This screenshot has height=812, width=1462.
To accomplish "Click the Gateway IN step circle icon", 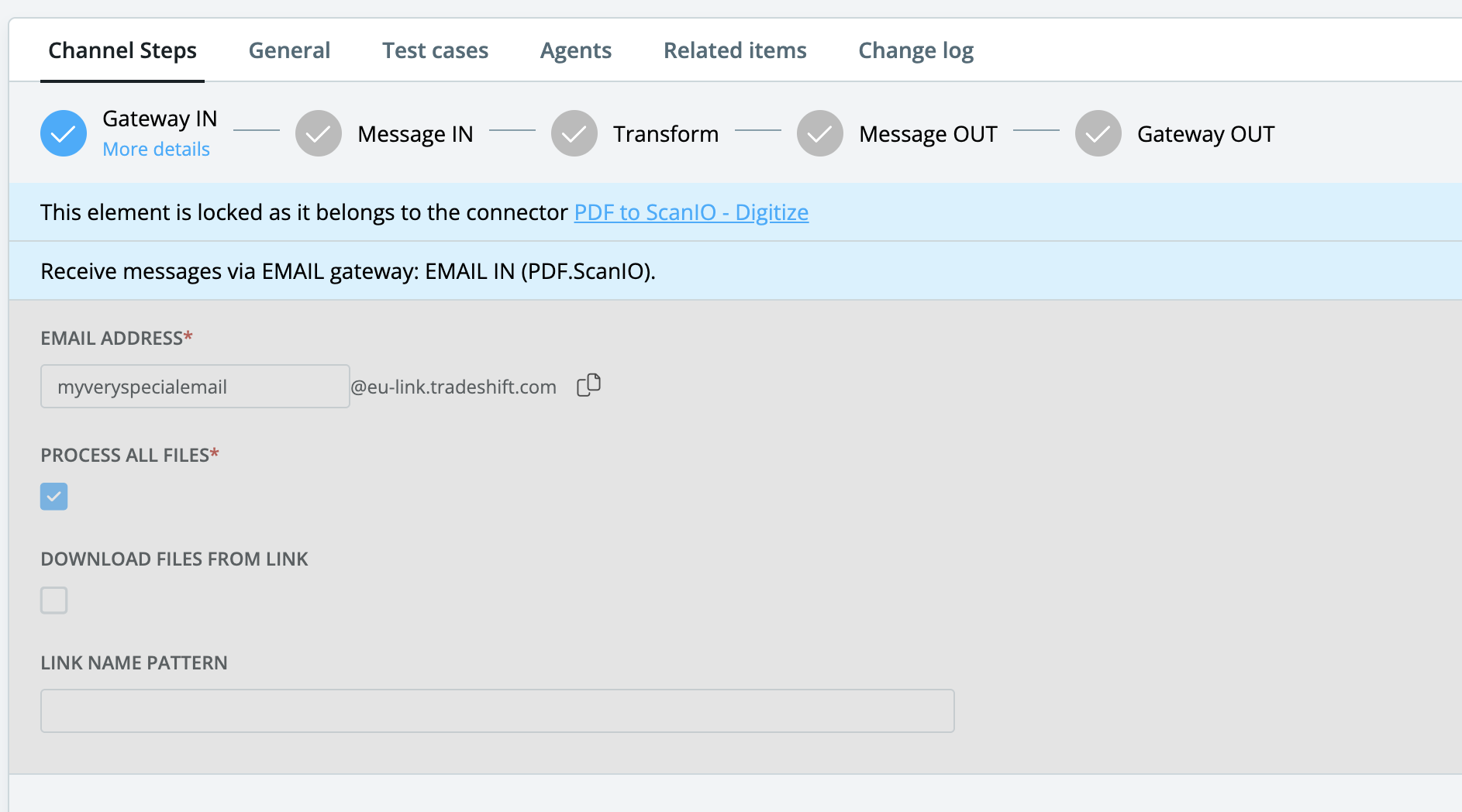I will [64, 133].
